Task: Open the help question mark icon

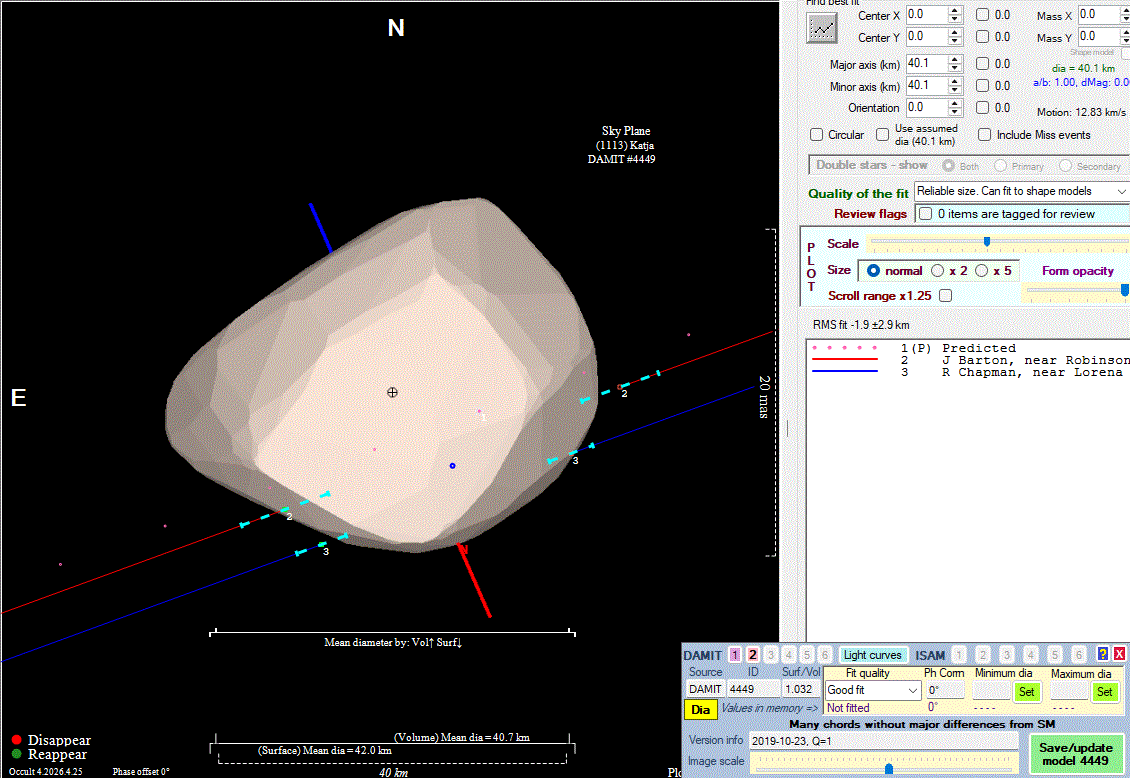Action: click(x=1103, y=653)
